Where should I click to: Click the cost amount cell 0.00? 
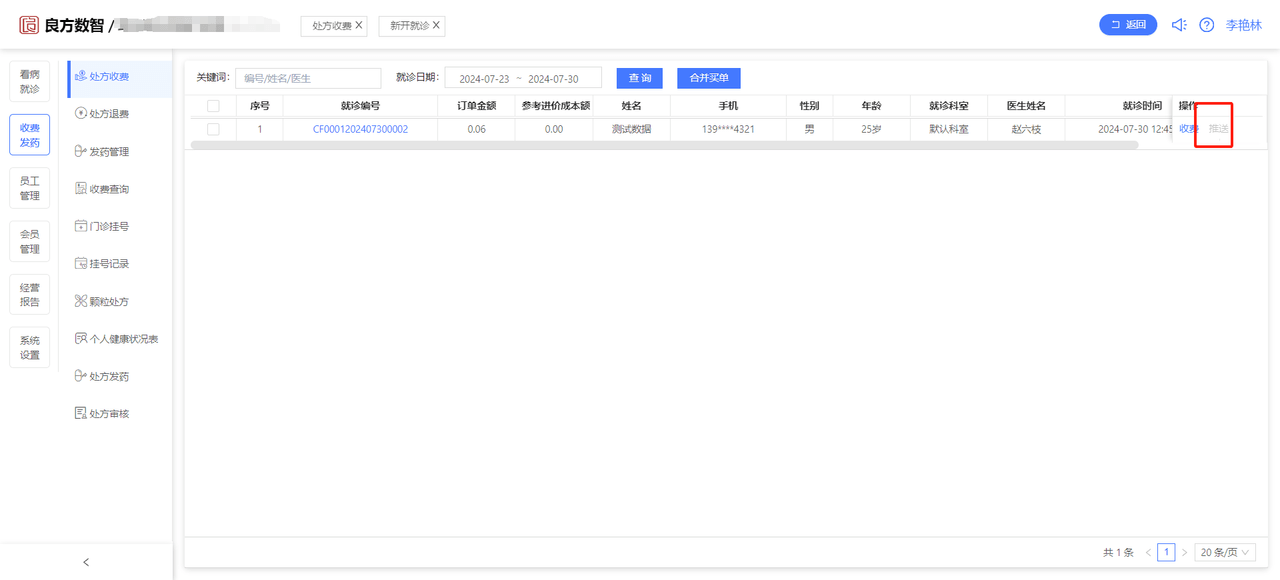554,129
